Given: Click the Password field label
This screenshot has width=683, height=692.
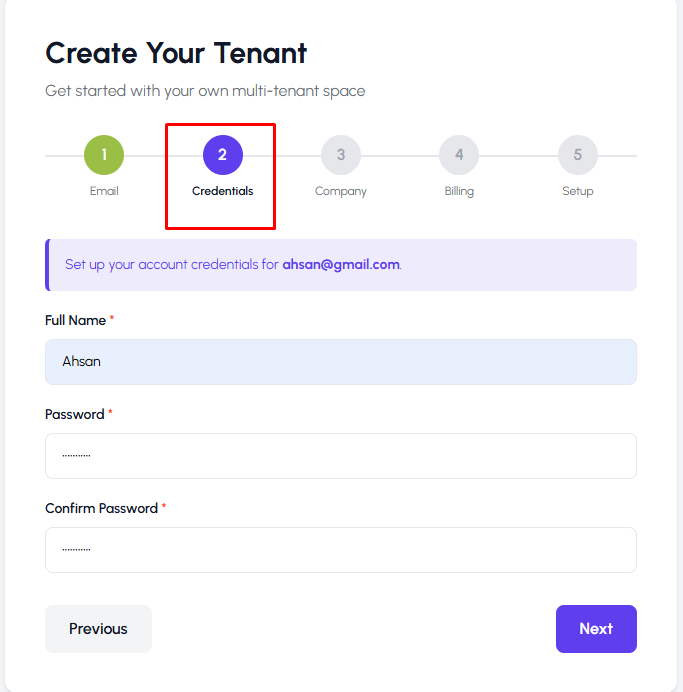Looking at the screenshot, I should pyautogui.click(x=75, y=414).
